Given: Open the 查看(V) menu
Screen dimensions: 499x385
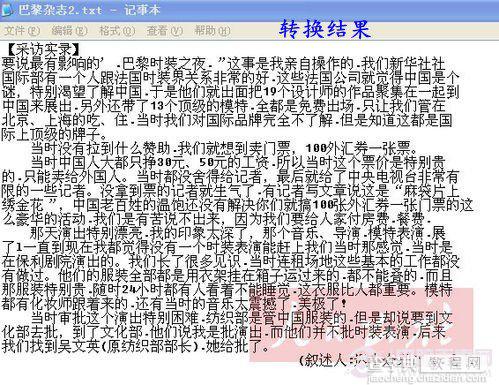Looking at the screenshot, I should pos(165,31).
